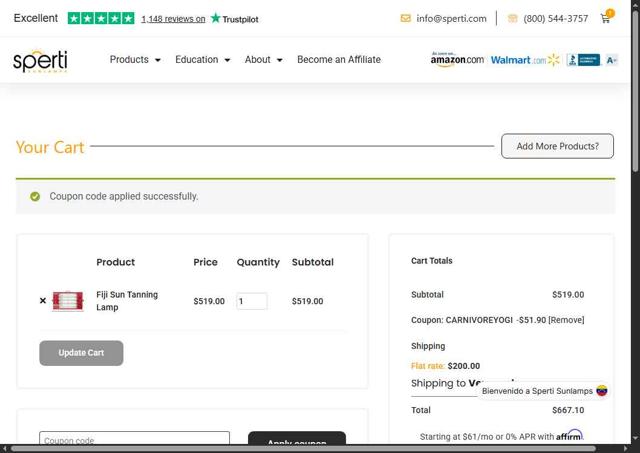
Task: Click the Cart Totals heading
Action: pos(431,261)
